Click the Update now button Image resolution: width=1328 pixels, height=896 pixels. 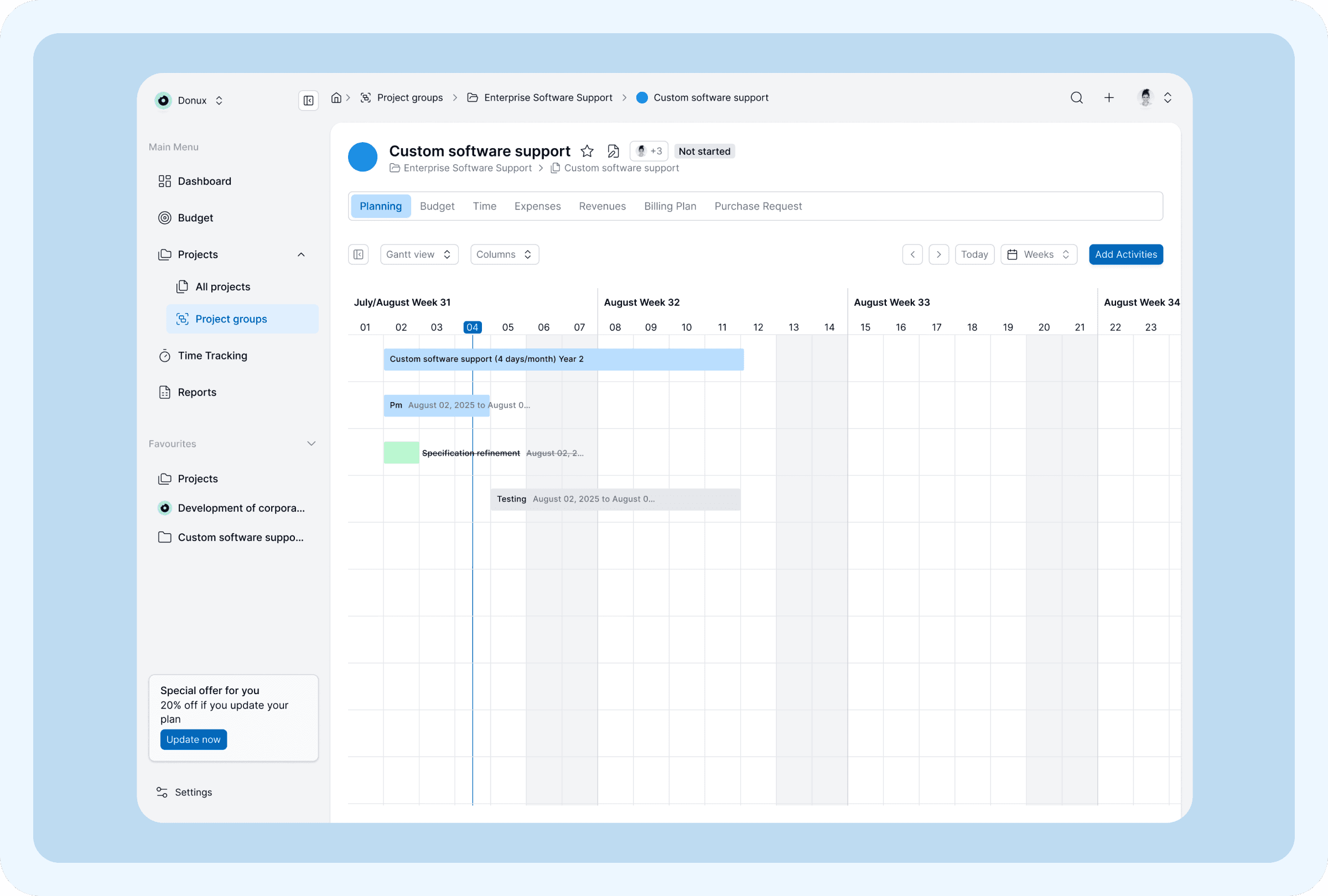tap(193, 739)
